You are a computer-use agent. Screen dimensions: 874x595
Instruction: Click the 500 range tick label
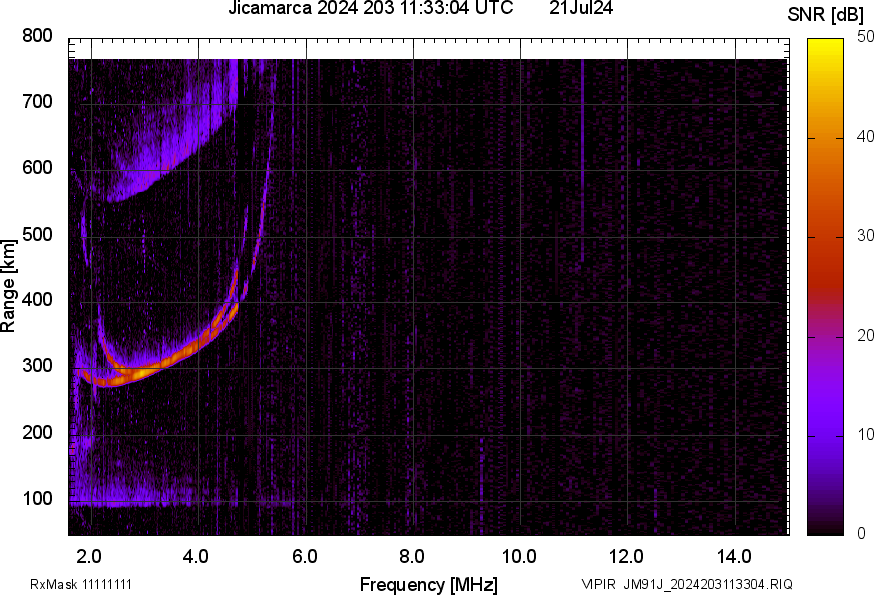[37, 234]
